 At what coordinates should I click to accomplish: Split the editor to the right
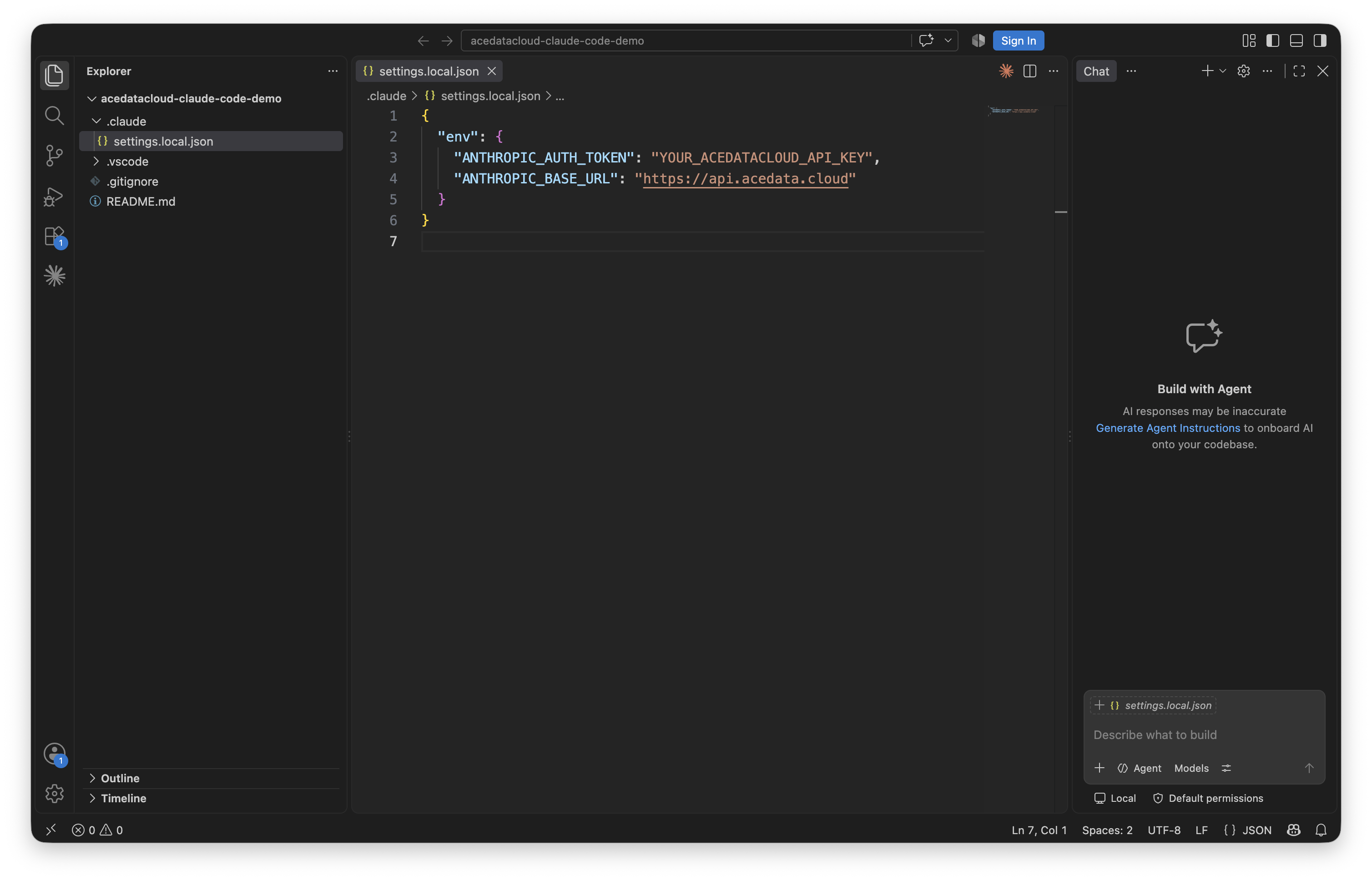tap(1030, 71)
